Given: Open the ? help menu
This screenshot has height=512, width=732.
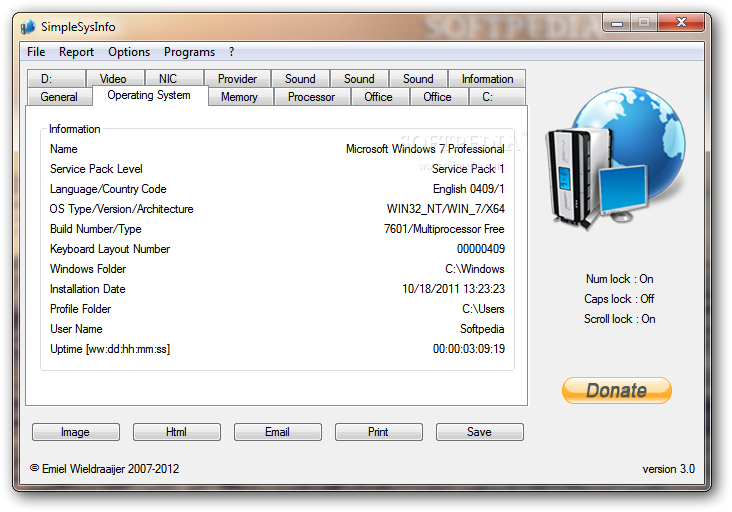Looking at the screenshot, I should click(231, 52).
